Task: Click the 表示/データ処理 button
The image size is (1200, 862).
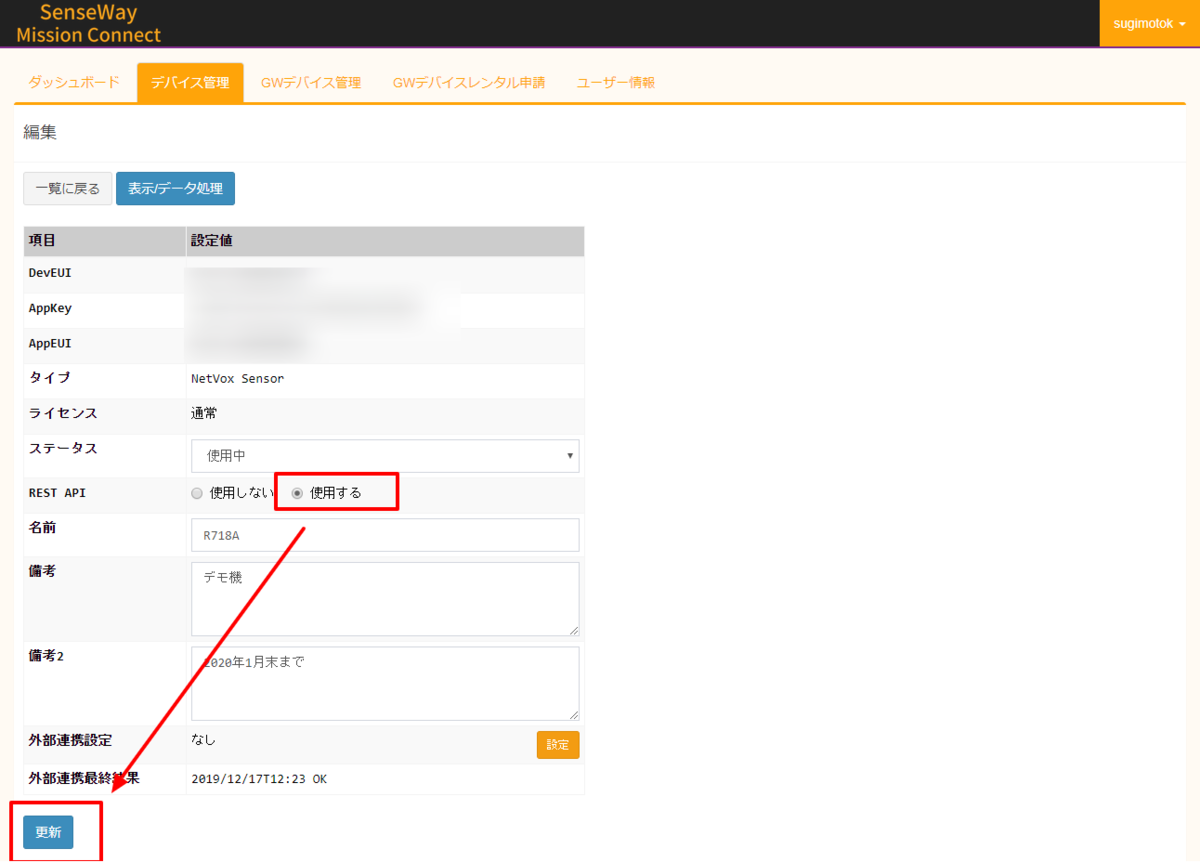Action: (x=175, y=188)
